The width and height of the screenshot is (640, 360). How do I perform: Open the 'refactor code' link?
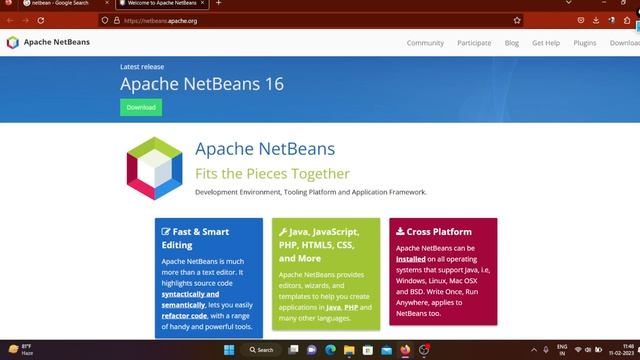184,316
